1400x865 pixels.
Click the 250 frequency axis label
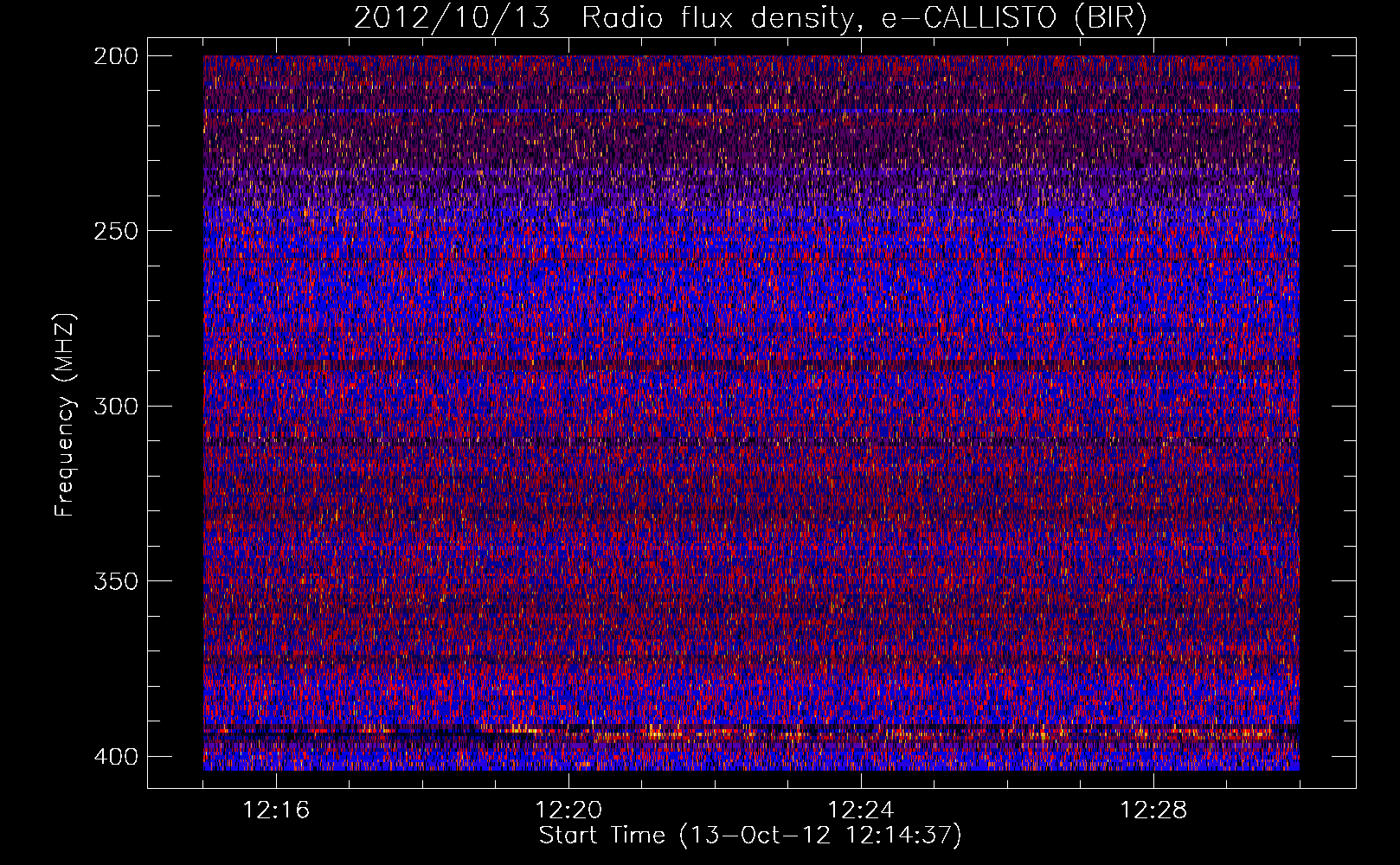click(x=115, y=231)
